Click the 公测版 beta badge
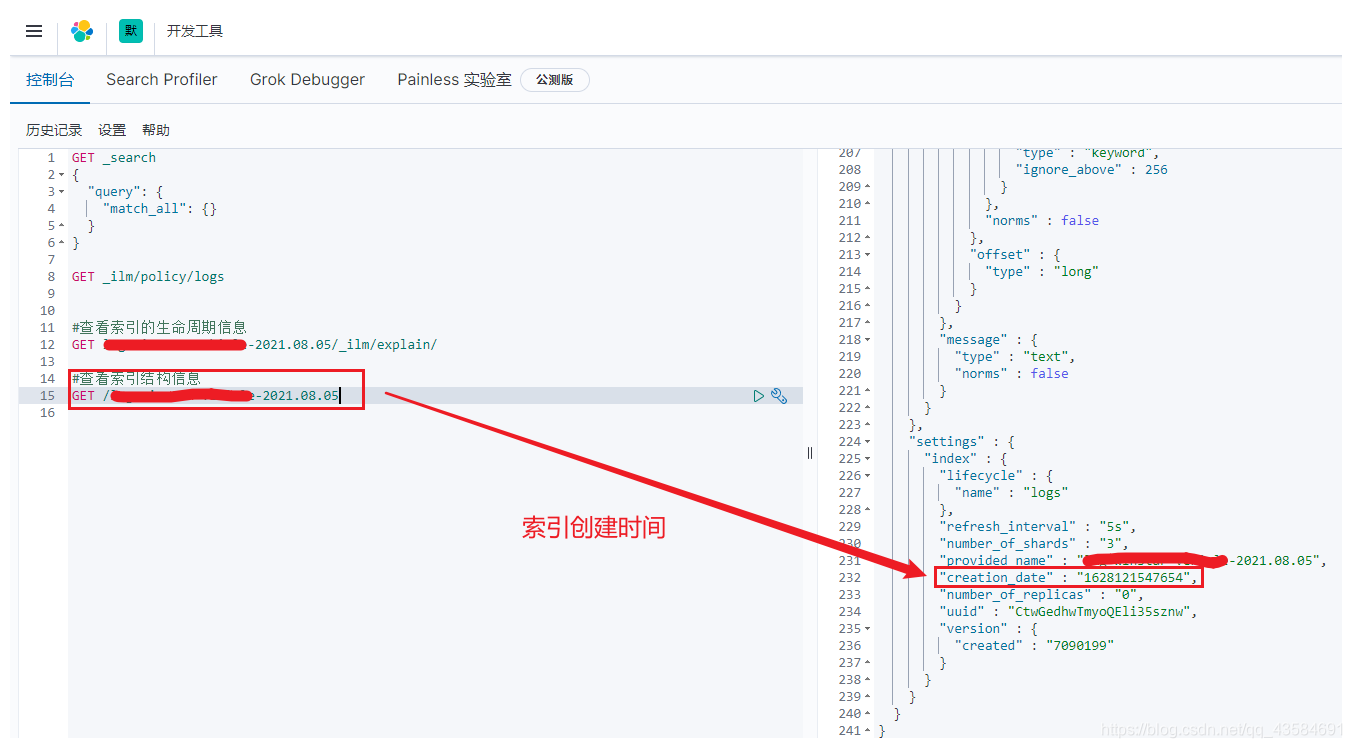Screen dimensions: 1352x748 [x=555, y=80]
